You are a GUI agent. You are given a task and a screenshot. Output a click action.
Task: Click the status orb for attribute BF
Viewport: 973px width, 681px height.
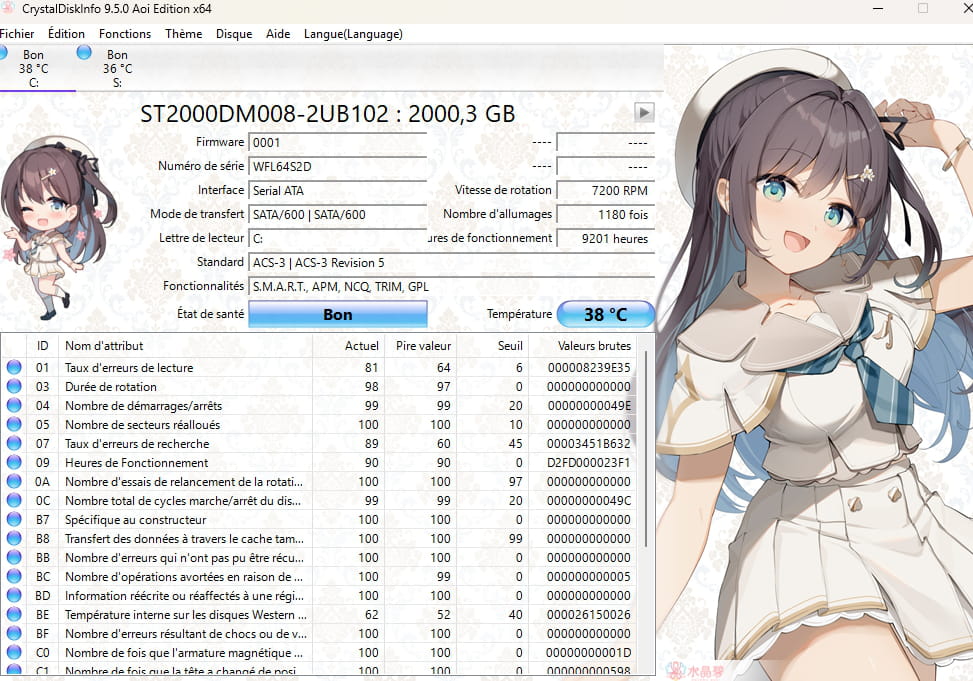click(x=14, y=633)
